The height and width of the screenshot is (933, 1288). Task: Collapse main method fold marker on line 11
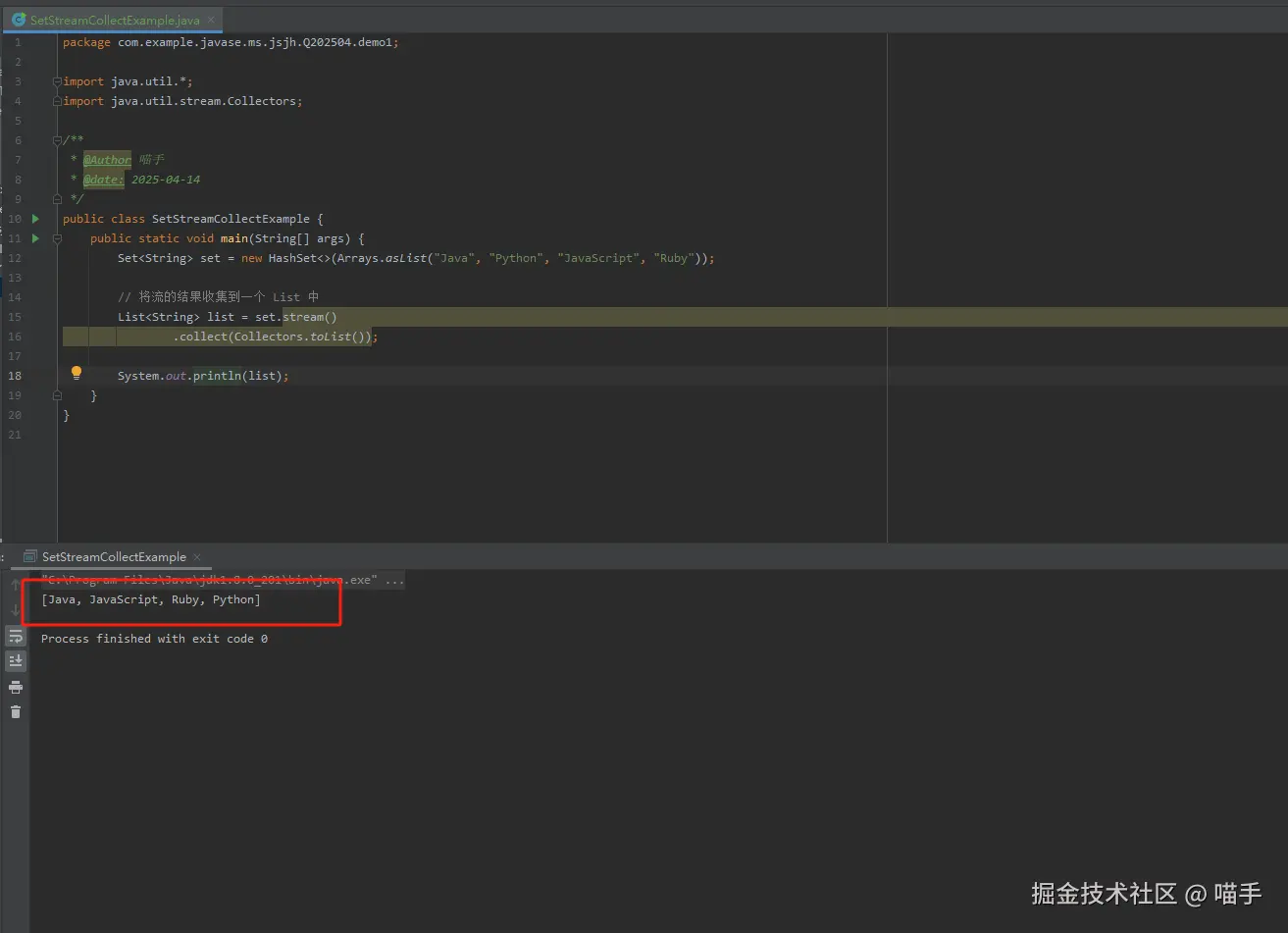pos(57,238)
